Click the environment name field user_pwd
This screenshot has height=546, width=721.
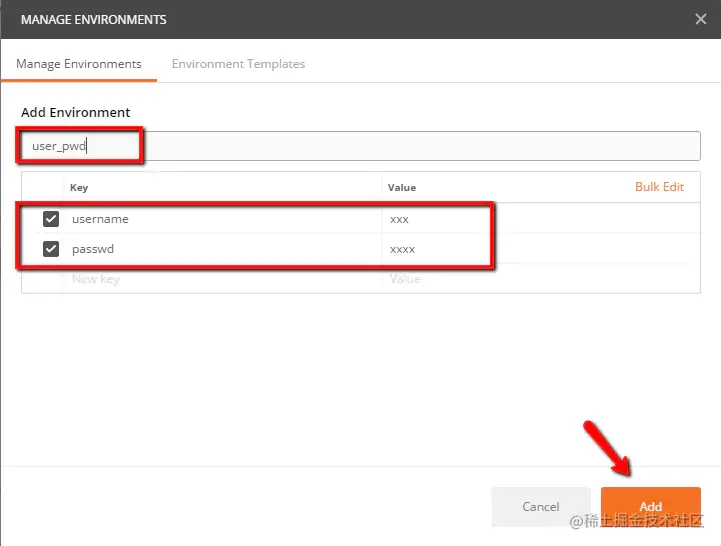[360, 146]
